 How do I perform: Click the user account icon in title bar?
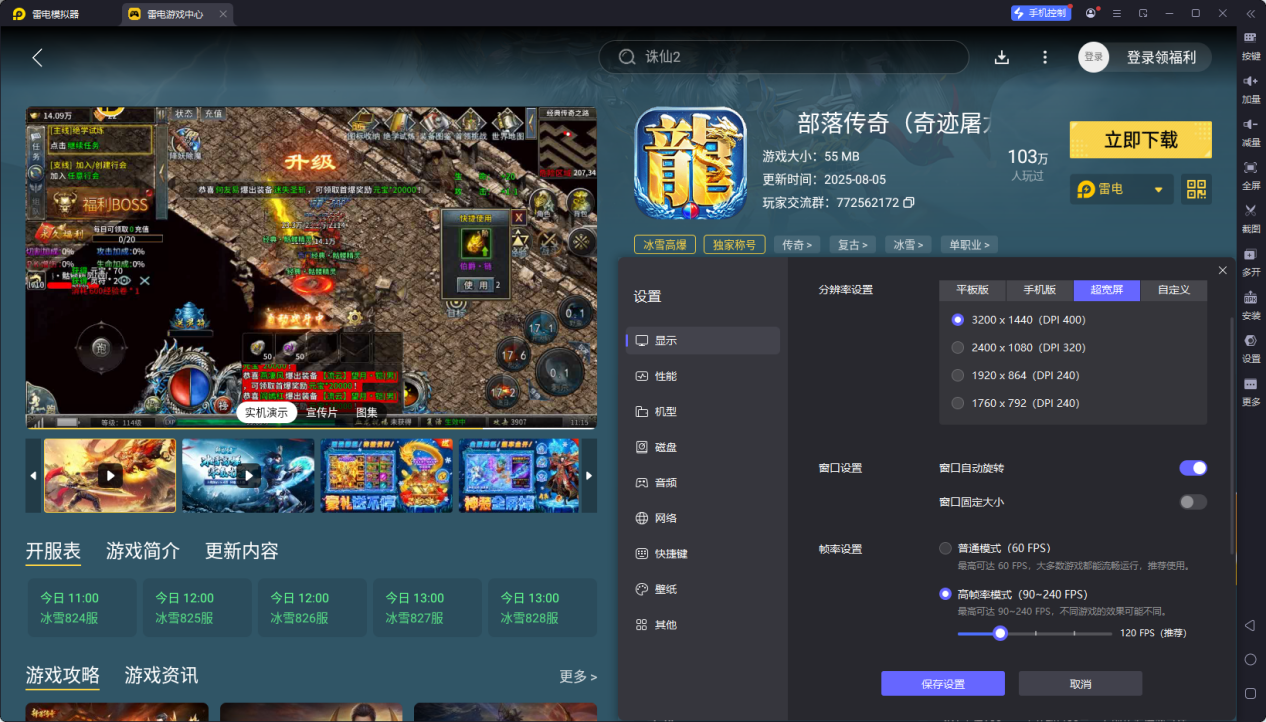point(1090,13)
